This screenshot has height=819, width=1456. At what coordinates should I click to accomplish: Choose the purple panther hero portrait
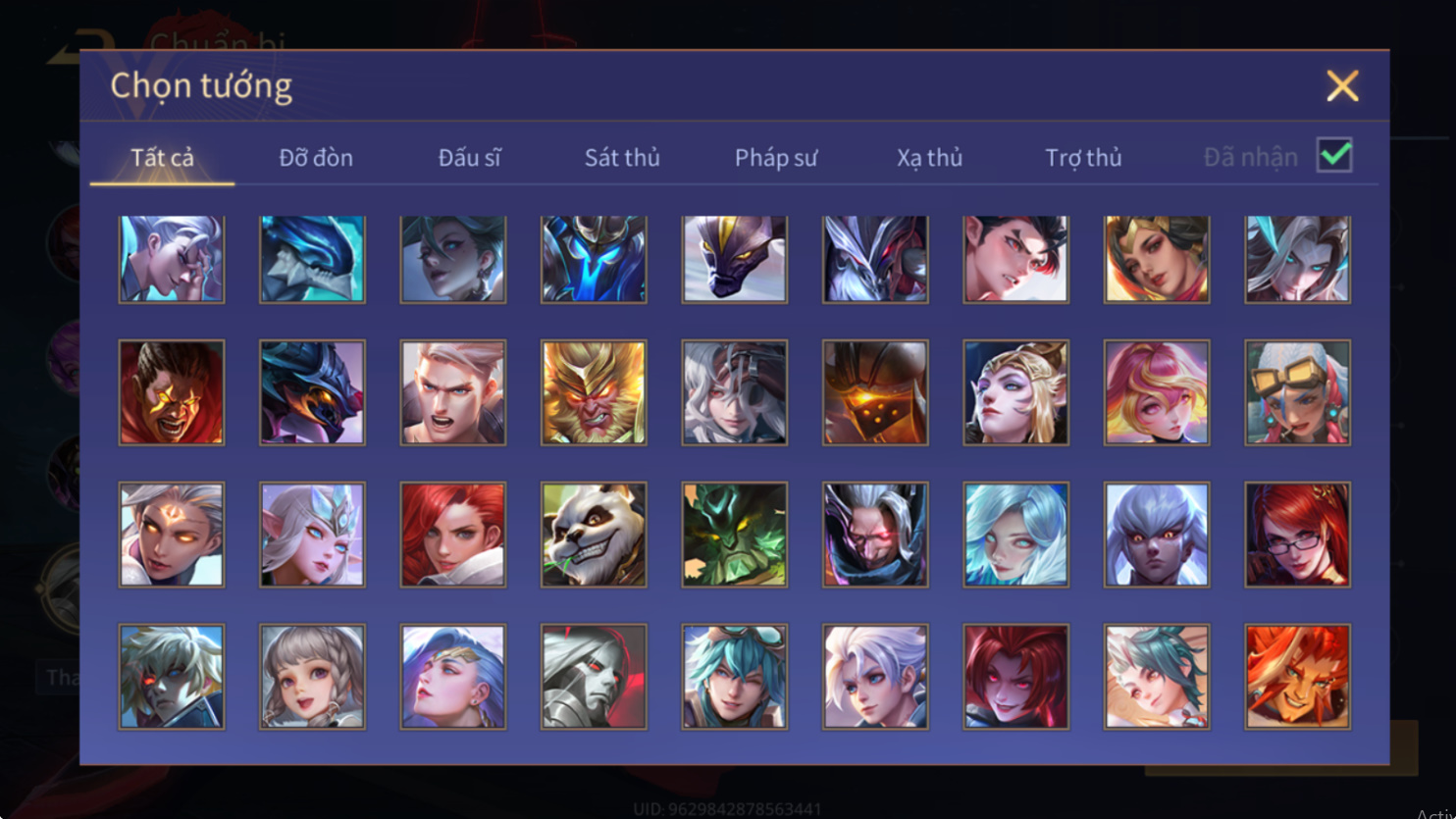tap(735, 259)
